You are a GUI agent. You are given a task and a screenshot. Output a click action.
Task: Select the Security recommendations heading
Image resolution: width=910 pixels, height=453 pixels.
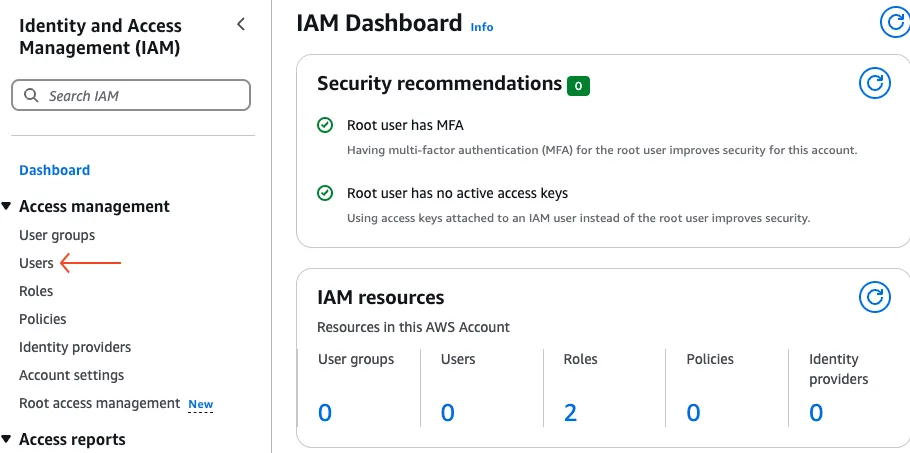439,84
